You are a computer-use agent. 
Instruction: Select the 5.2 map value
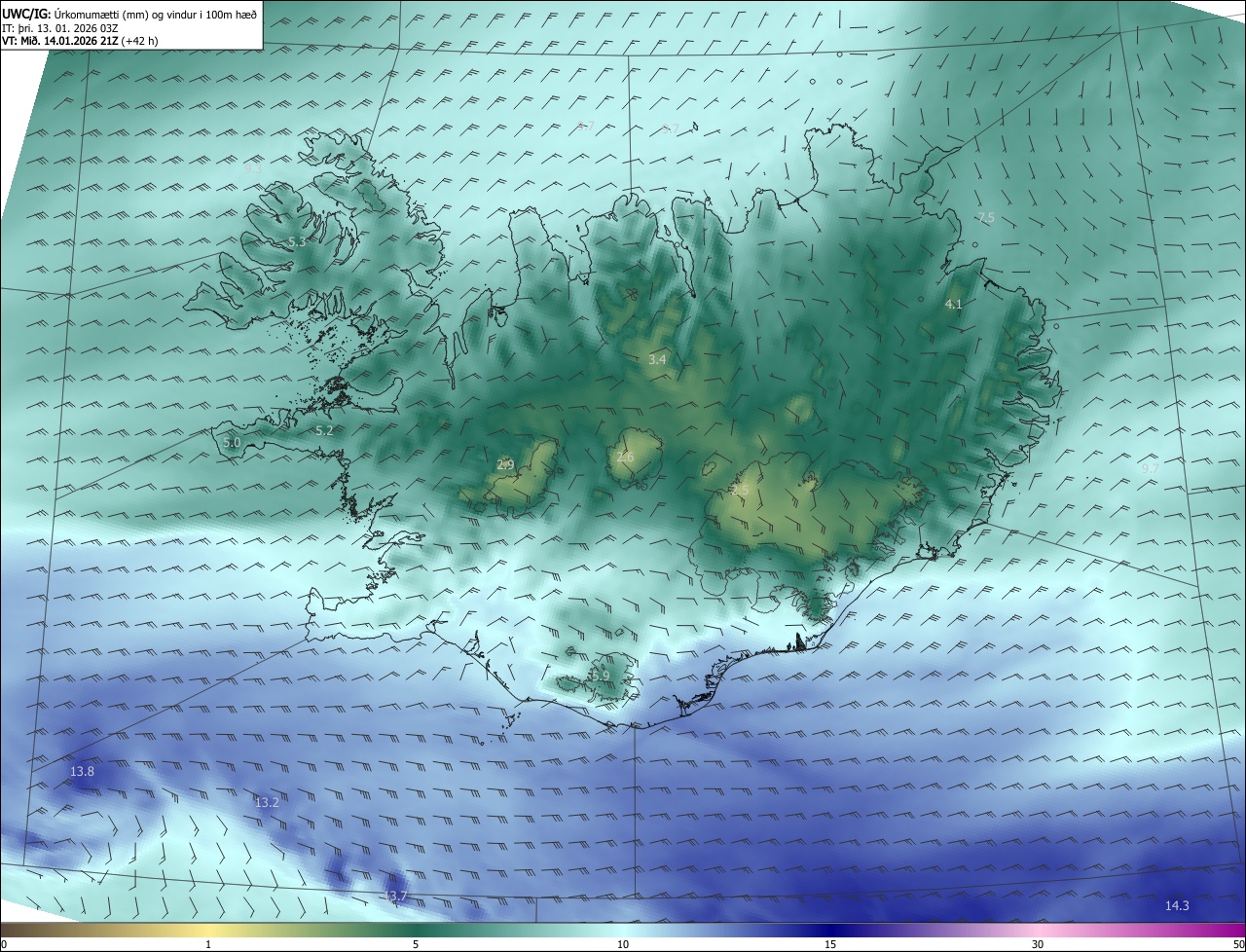coord(324,430)
